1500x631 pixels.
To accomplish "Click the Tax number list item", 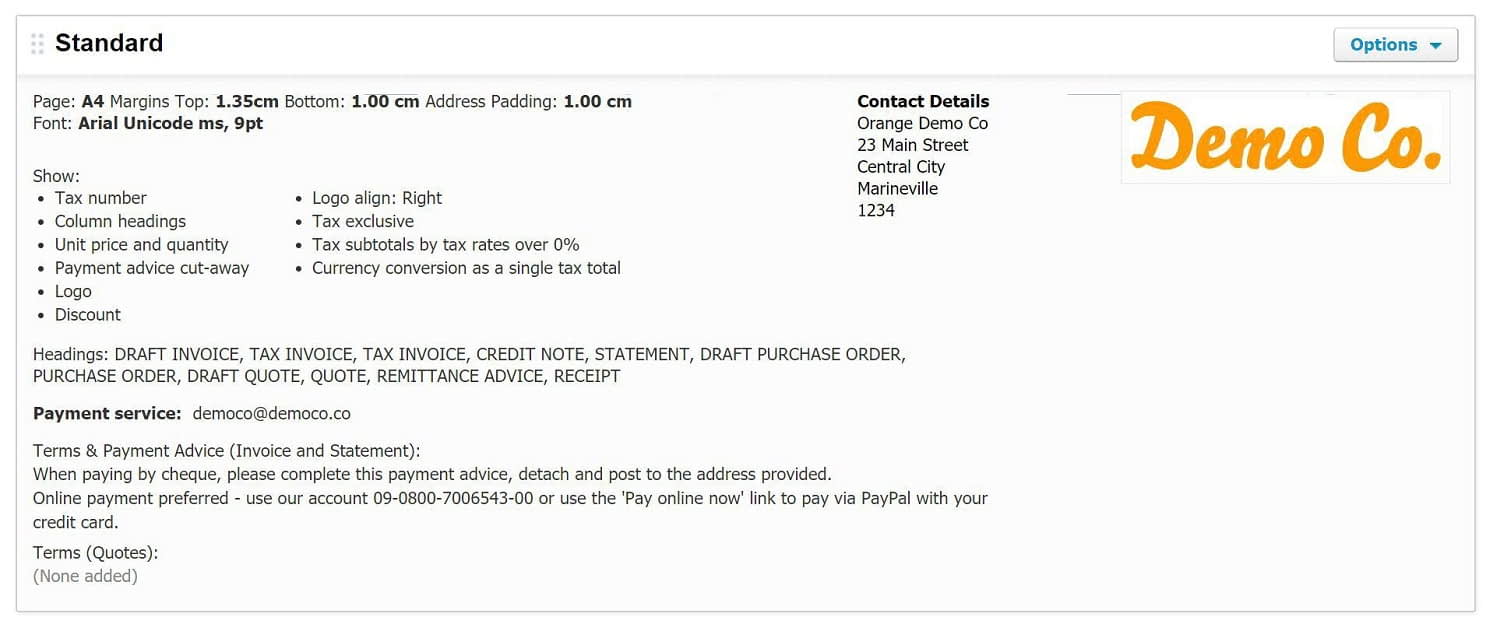I will point(101,198).
